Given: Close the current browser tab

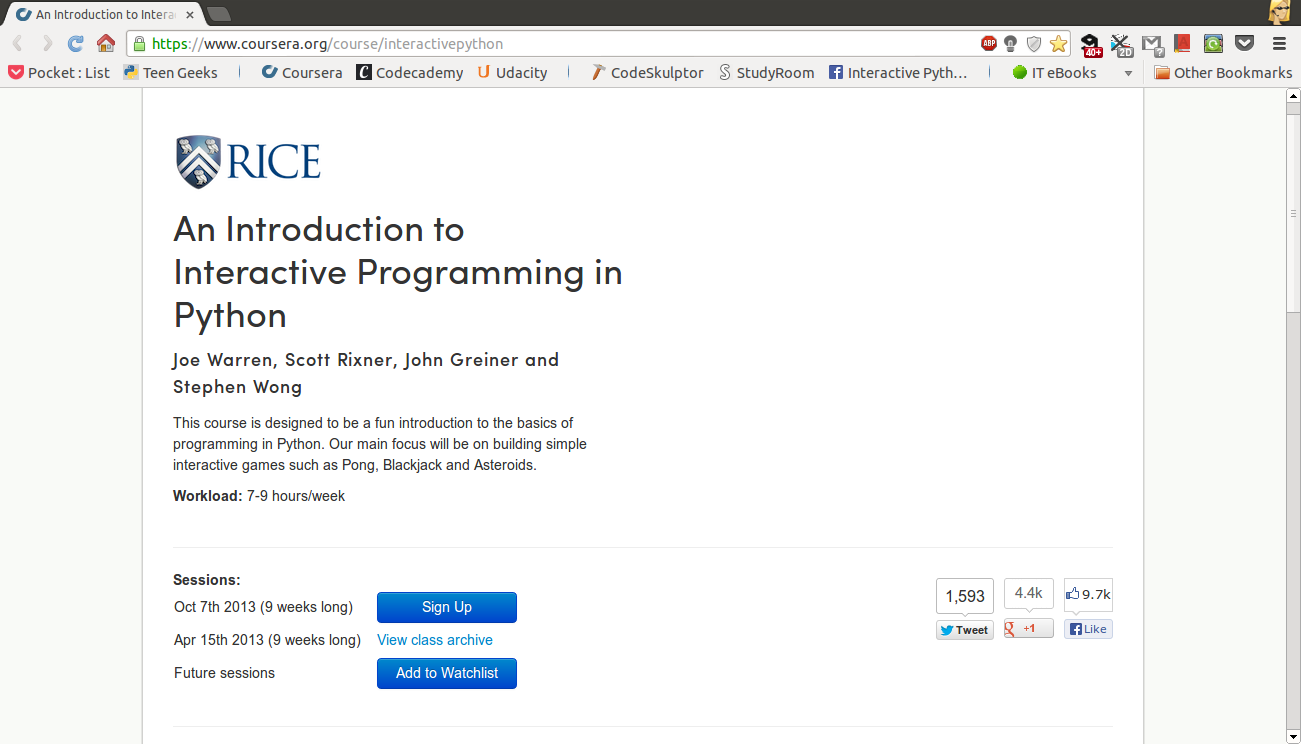Looking at the screenshot, I should tap(190, 15).
